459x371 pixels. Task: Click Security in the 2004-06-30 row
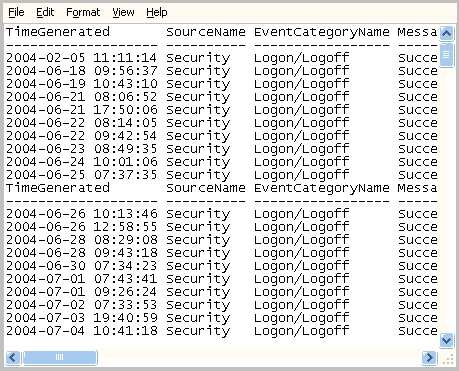(x=198, y=267)
